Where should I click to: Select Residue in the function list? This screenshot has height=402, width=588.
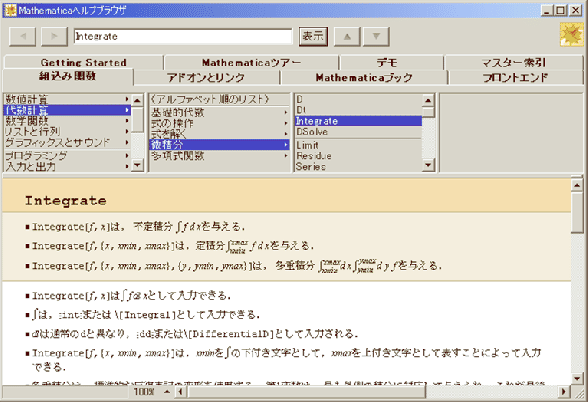click(358, 156)
